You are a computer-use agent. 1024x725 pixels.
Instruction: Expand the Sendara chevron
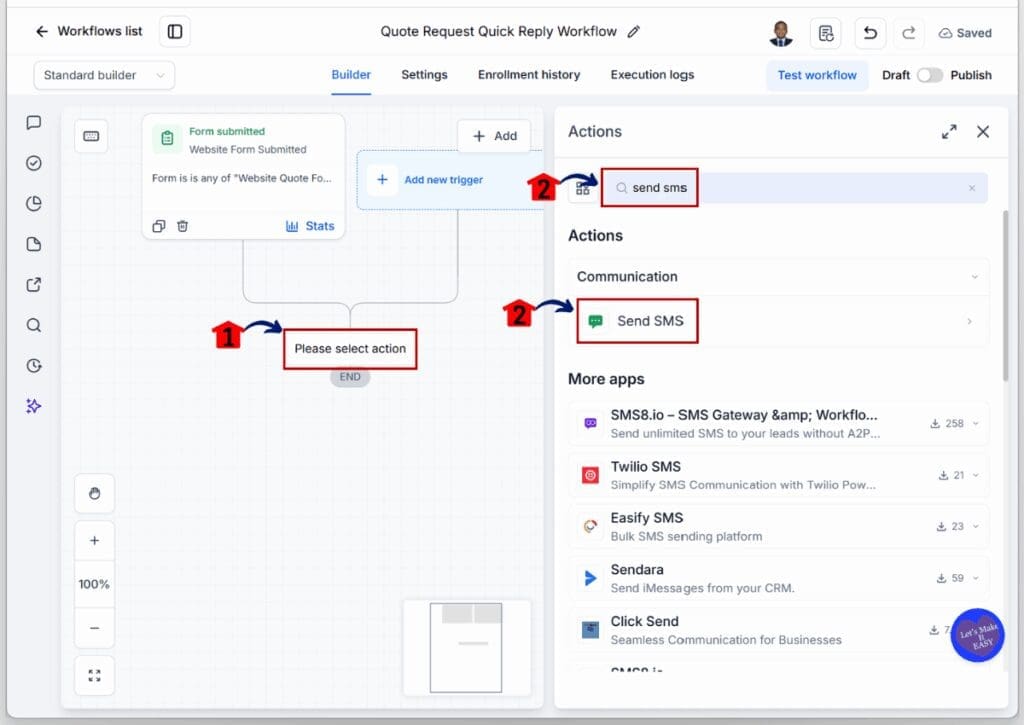click(x=976, y=578)
